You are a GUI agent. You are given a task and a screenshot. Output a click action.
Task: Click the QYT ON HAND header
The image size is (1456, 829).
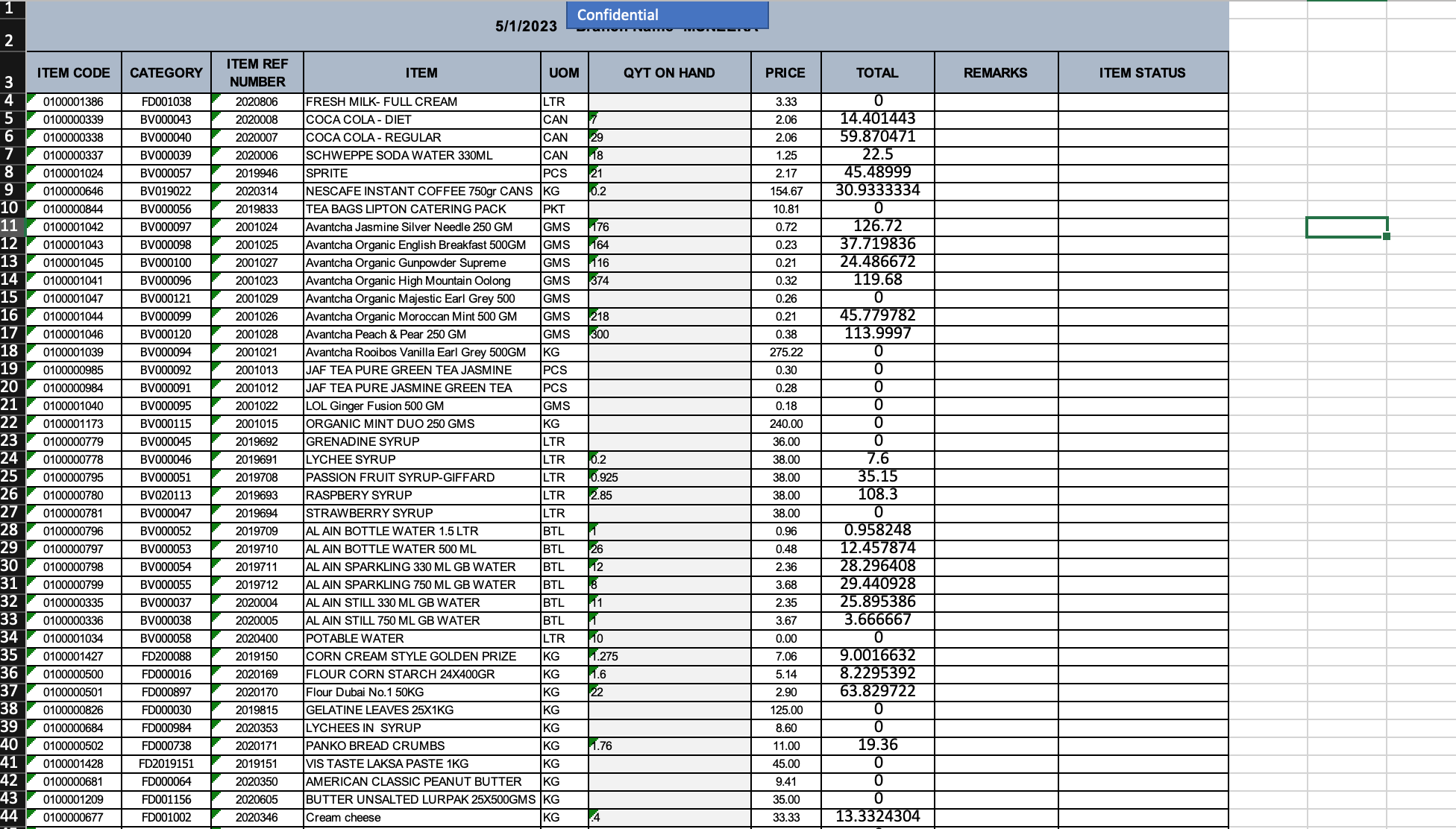pyautogui.click(x=669, y=73)
